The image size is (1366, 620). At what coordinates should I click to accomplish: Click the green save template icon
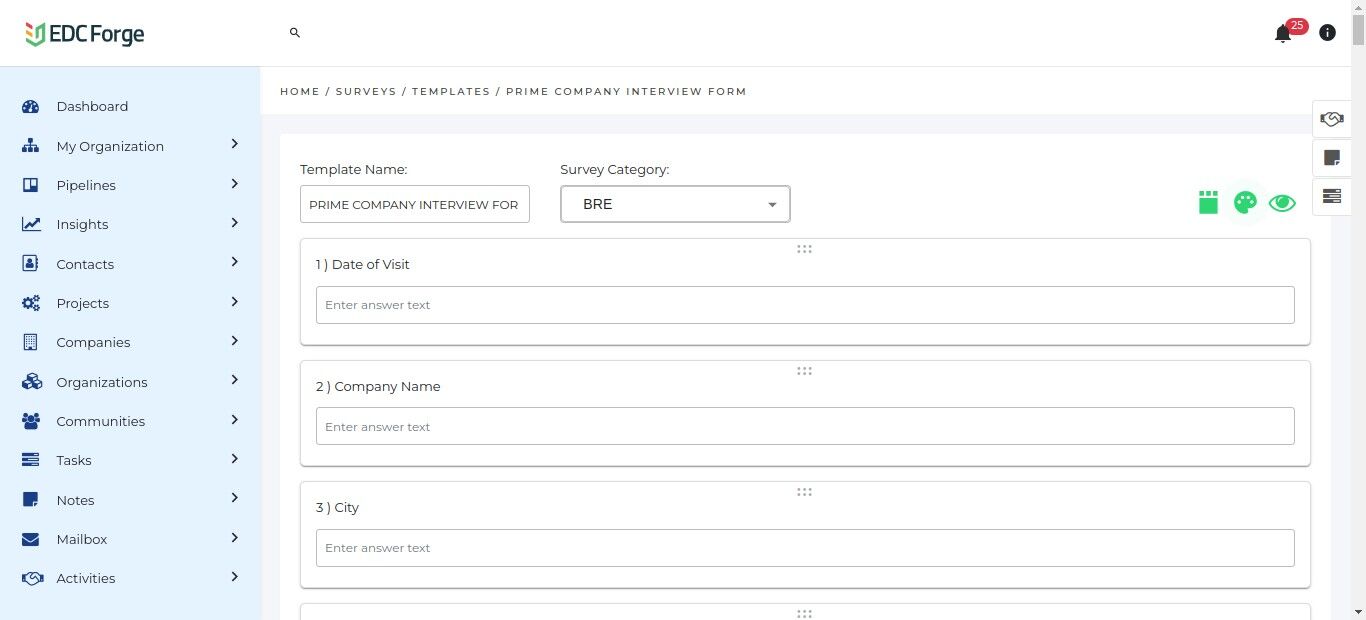tap(1208, 203)
